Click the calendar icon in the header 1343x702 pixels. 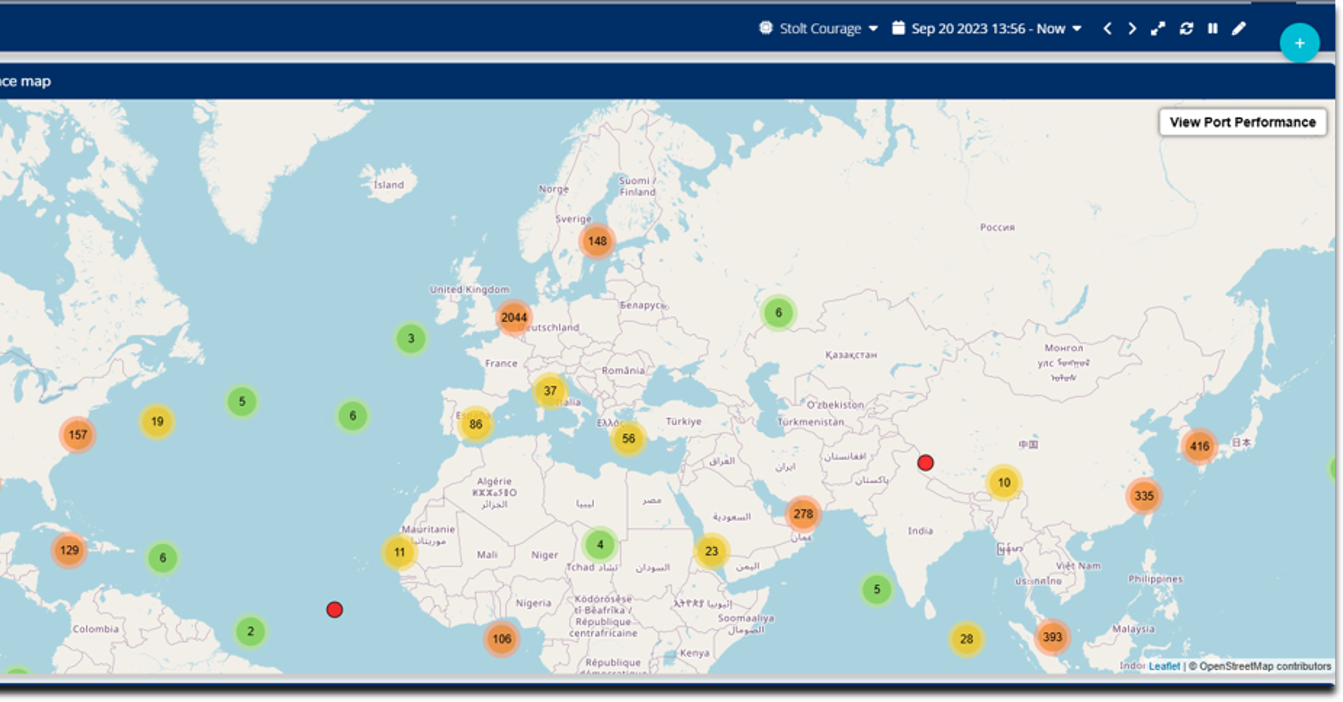pos(898,28)
